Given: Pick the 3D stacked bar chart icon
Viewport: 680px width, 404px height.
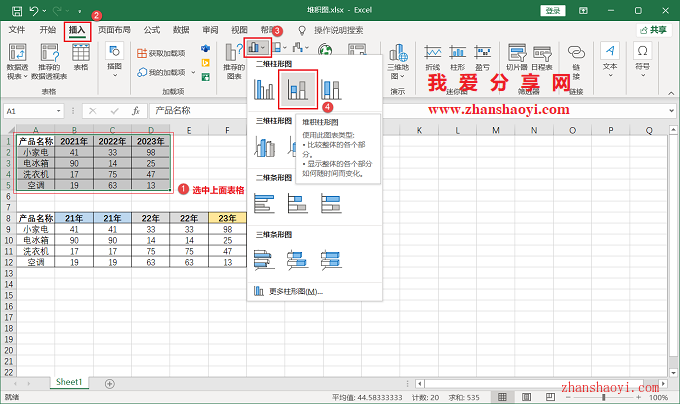Looking at the screenshot, I should tap(298, 260).
